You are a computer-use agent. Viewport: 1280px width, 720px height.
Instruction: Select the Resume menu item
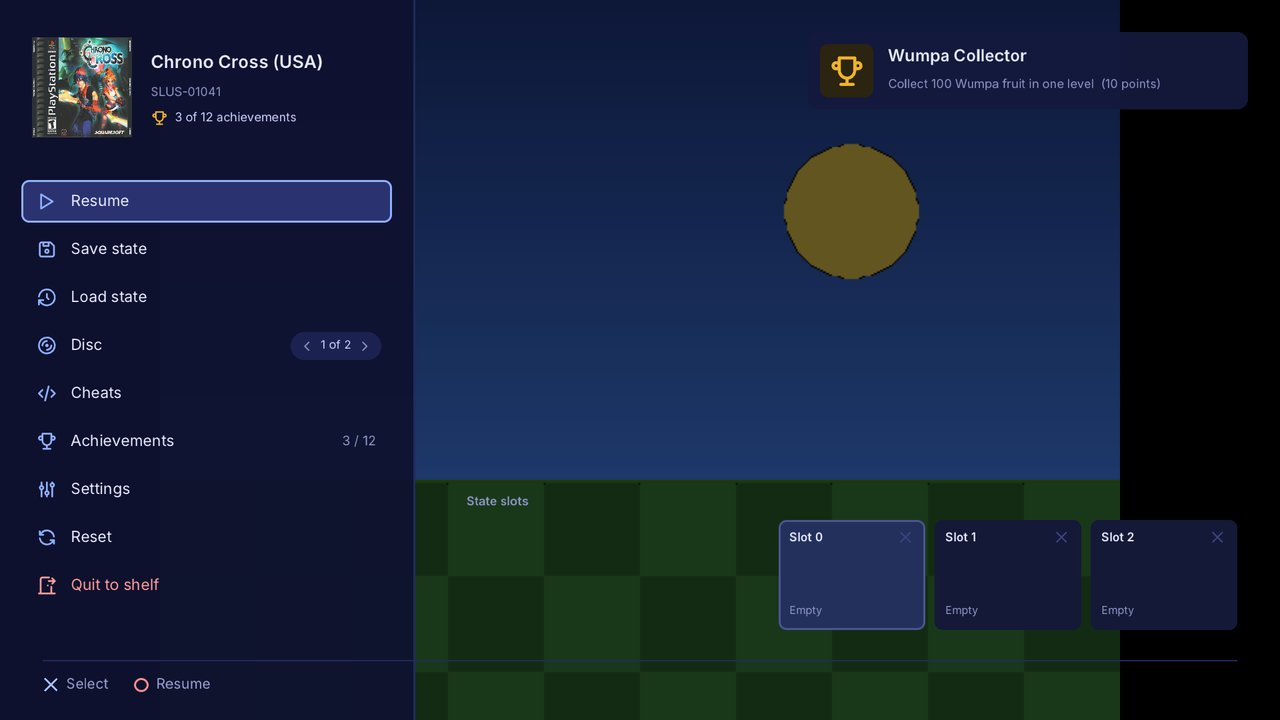[x=206, y=201]
